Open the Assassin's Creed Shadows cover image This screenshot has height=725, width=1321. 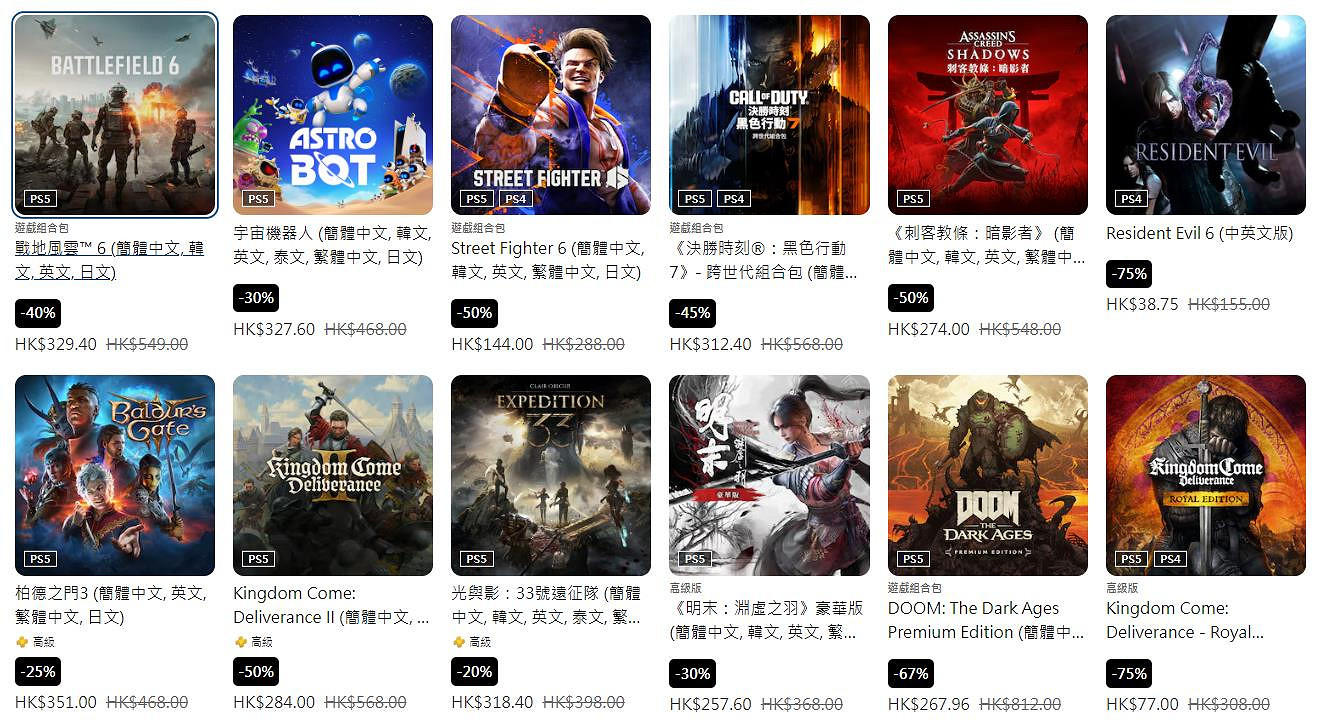tap(988, 115)
